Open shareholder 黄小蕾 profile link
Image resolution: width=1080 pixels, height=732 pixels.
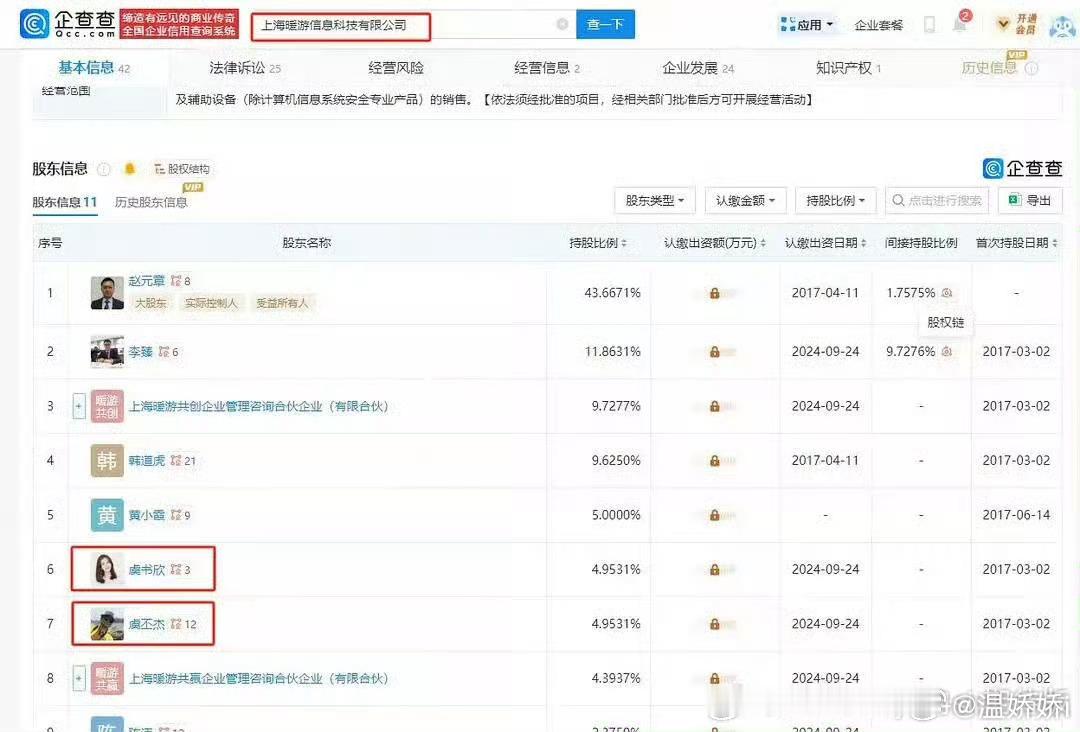(x=147, y=514)
